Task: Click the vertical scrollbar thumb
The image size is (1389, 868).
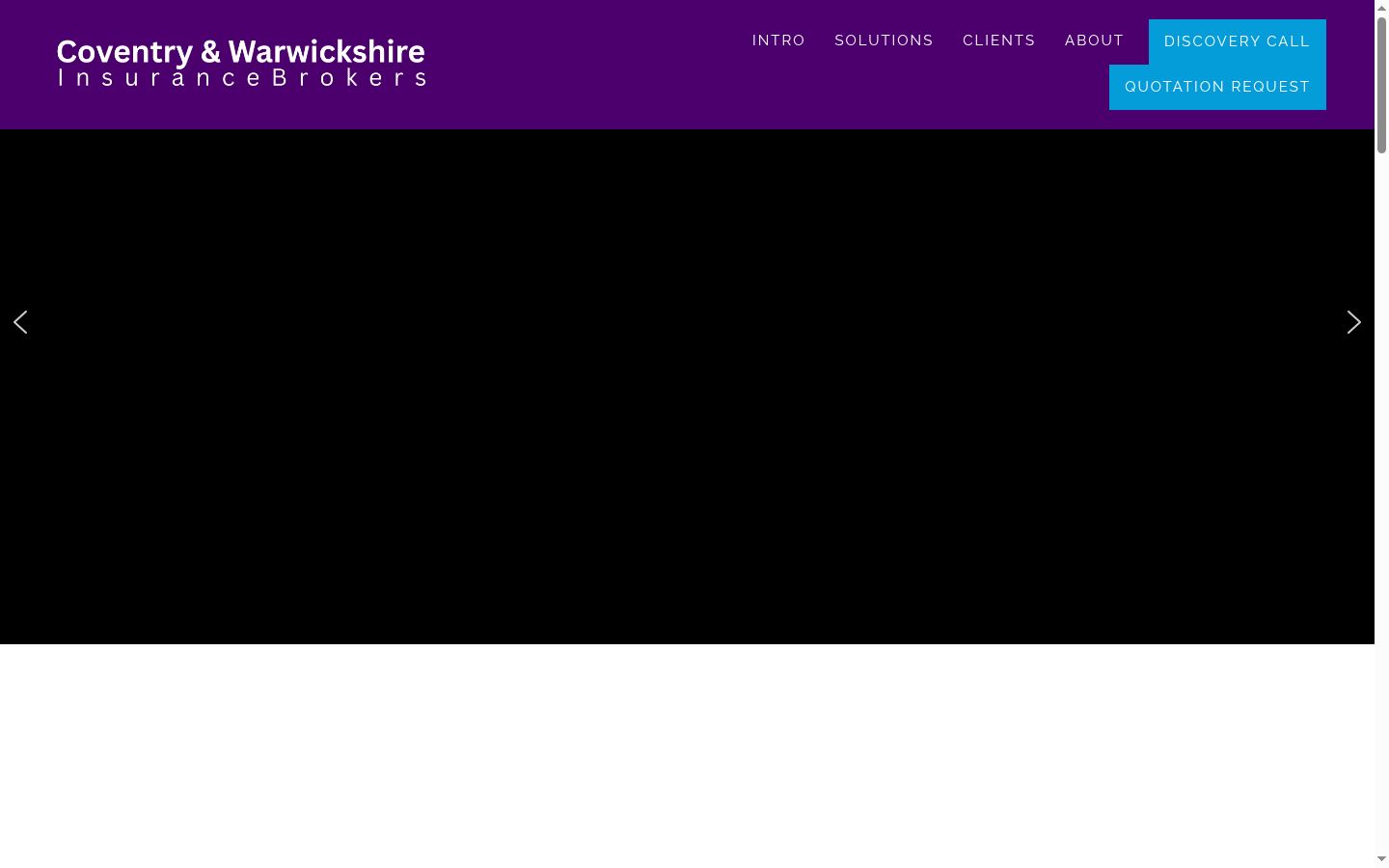Action: pos(1381,85)
